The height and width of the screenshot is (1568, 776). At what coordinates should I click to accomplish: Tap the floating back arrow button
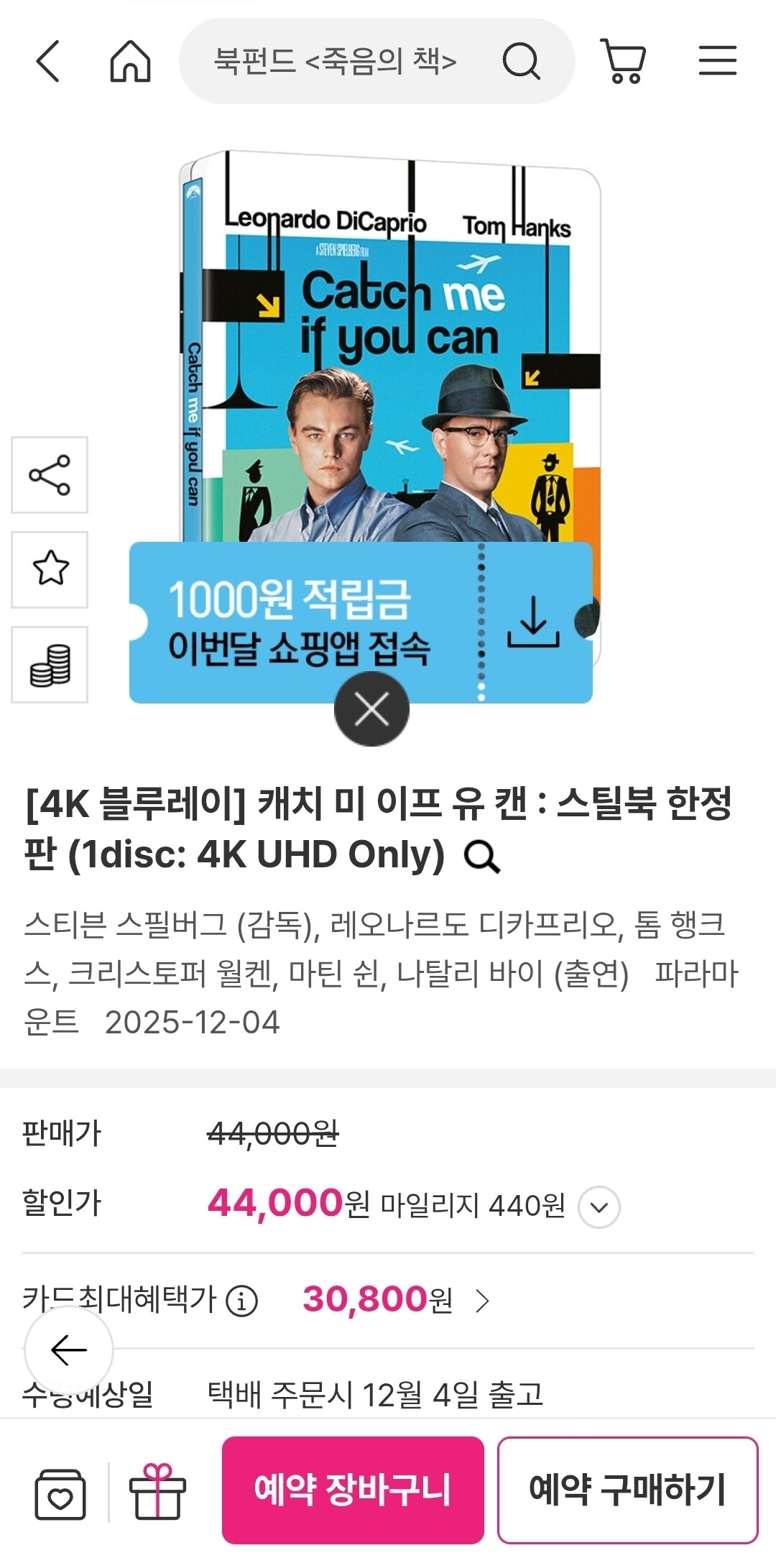(x=69, y=1351)
